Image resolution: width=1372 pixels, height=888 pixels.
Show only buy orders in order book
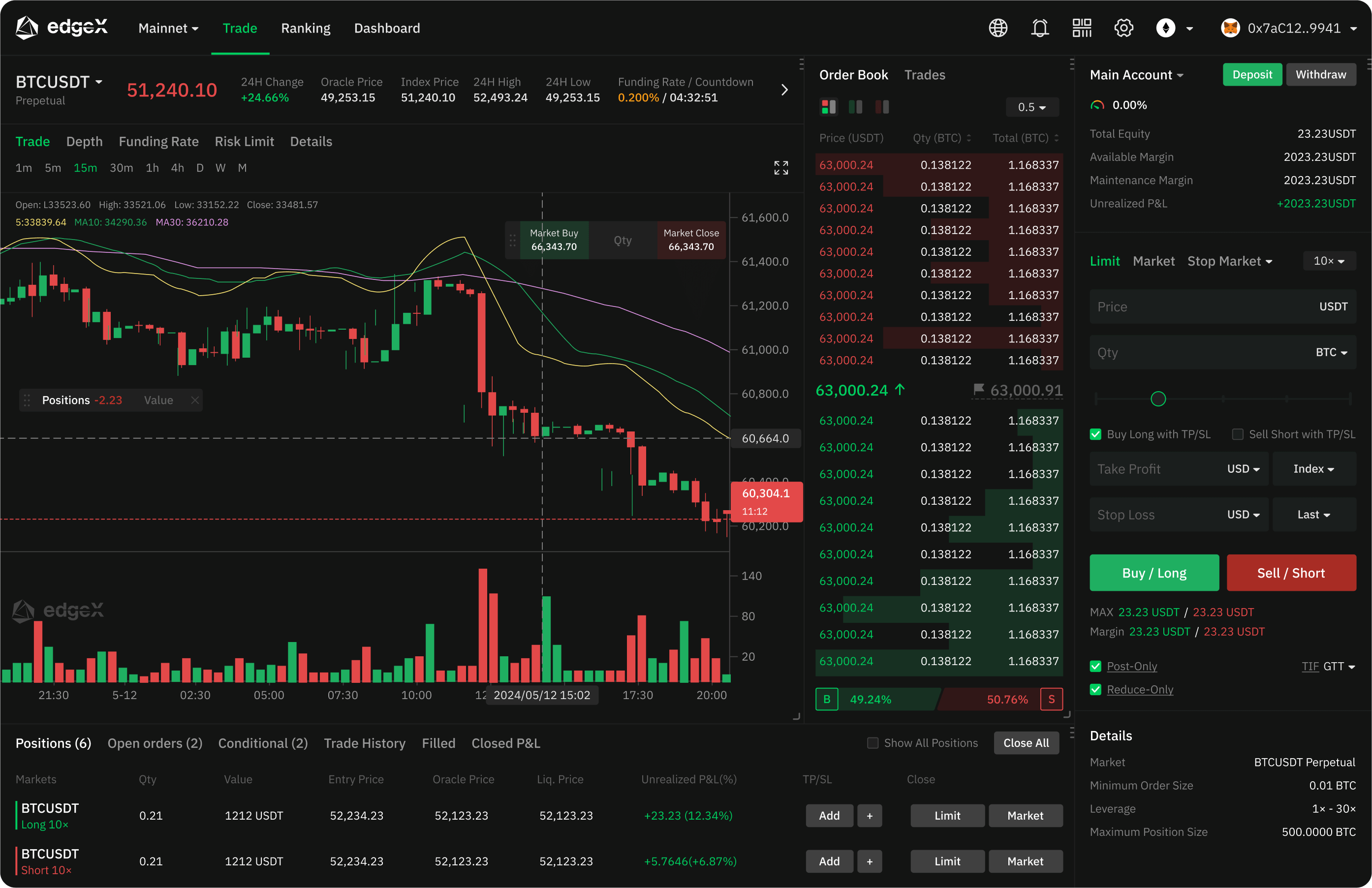(x=855, y=107)
